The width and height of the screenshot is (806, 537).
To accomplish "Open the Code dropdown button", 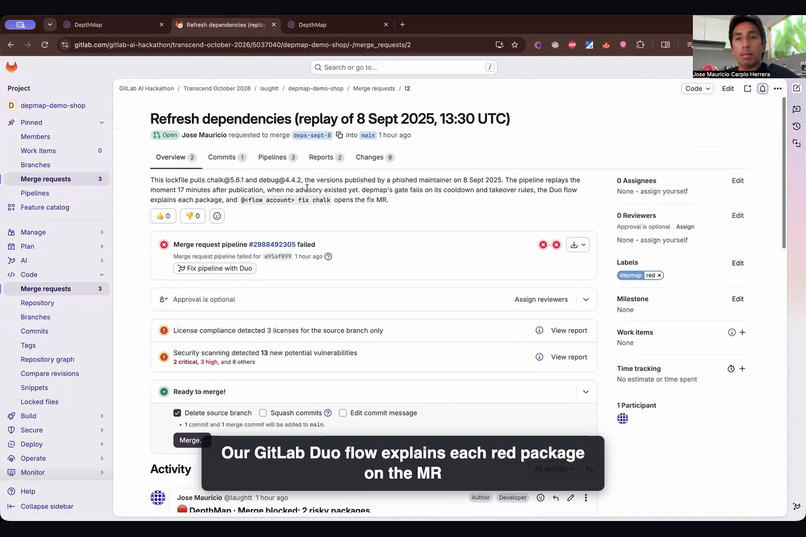I will [698, 88].
